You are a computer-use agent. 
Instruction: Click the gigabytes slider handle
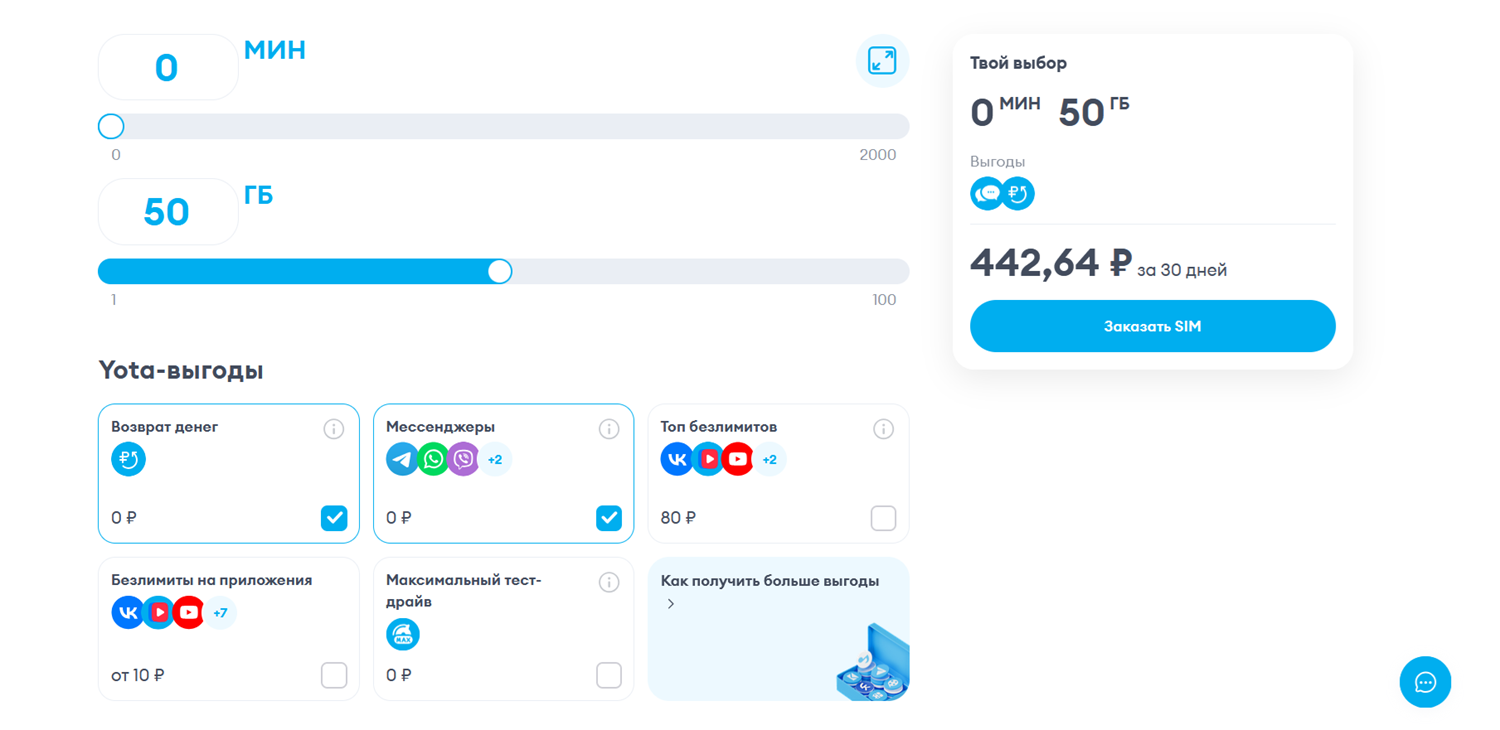pyautogui.click(x=500, y=271)
